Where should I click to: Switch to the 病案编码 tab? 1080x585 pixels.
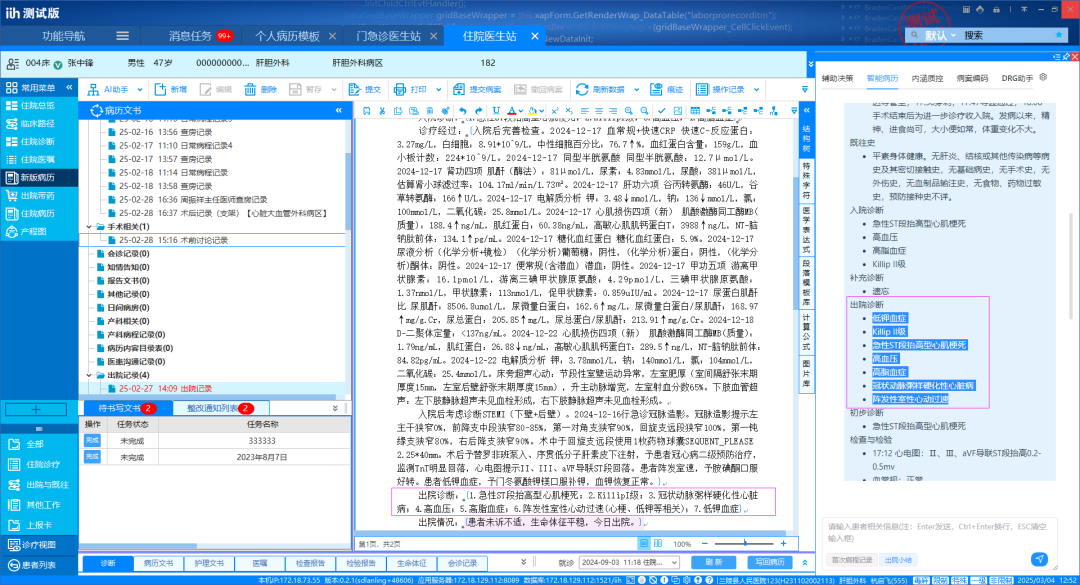[972, 79]
